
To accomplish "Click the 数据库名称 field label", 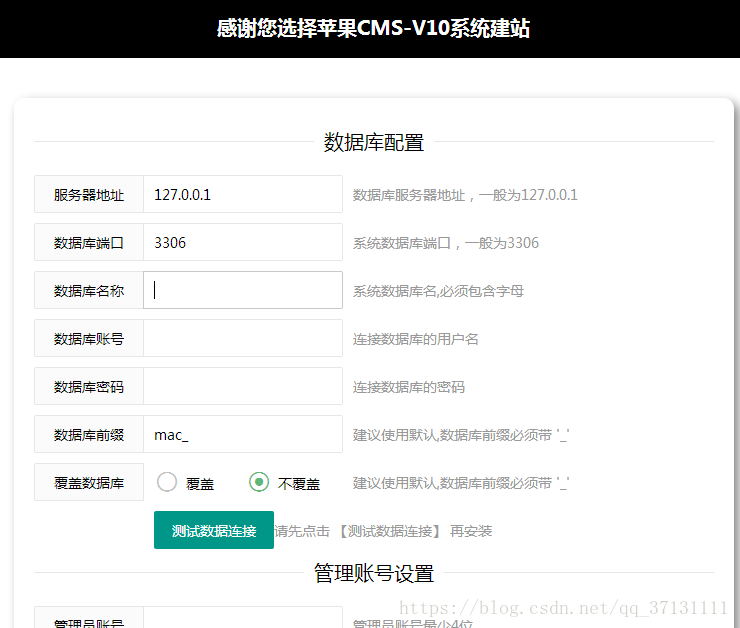I will (89, 291).
